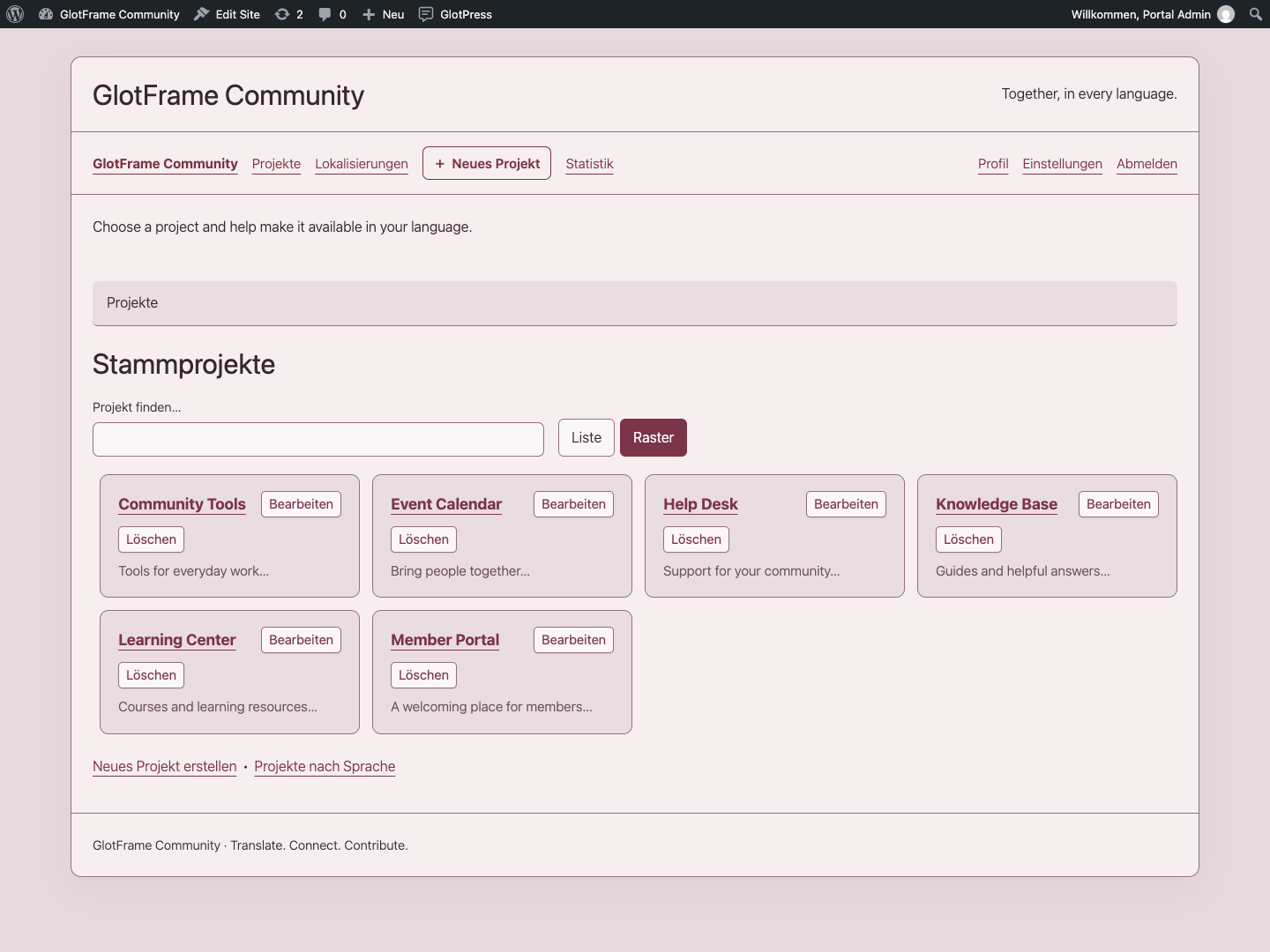This screenshot has height=952, width=1270.
Task: Open the Knowledge Base project
Action: tap(997, 504)
